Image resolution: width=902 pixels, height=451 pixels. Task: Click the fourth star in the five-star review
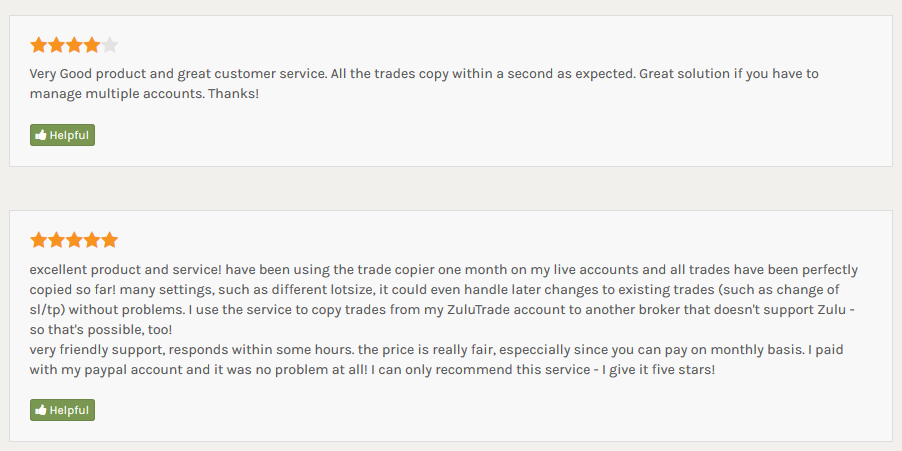point(92,240)
